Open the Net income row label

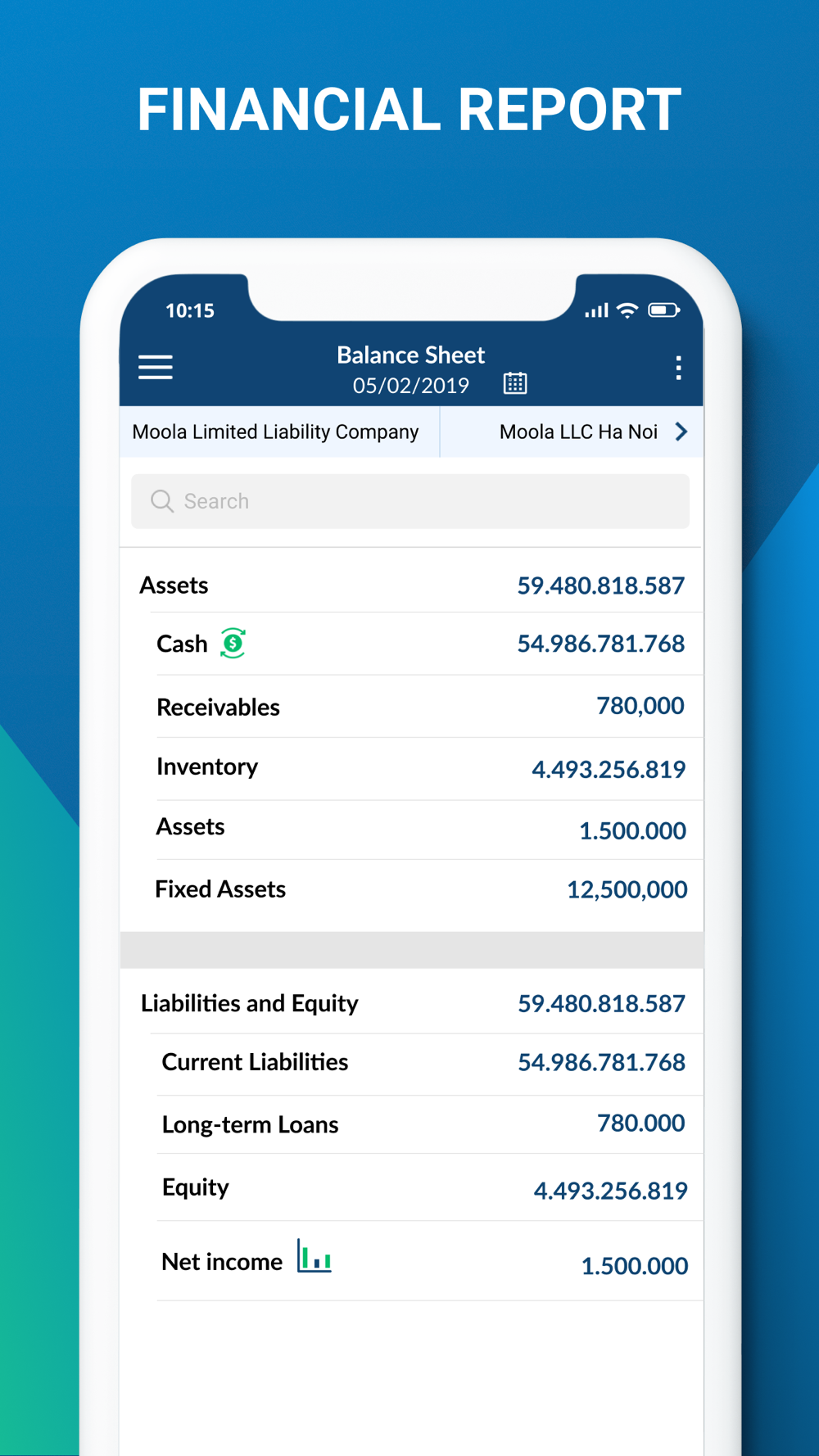pyautogui.click(x=222, y=1262)
